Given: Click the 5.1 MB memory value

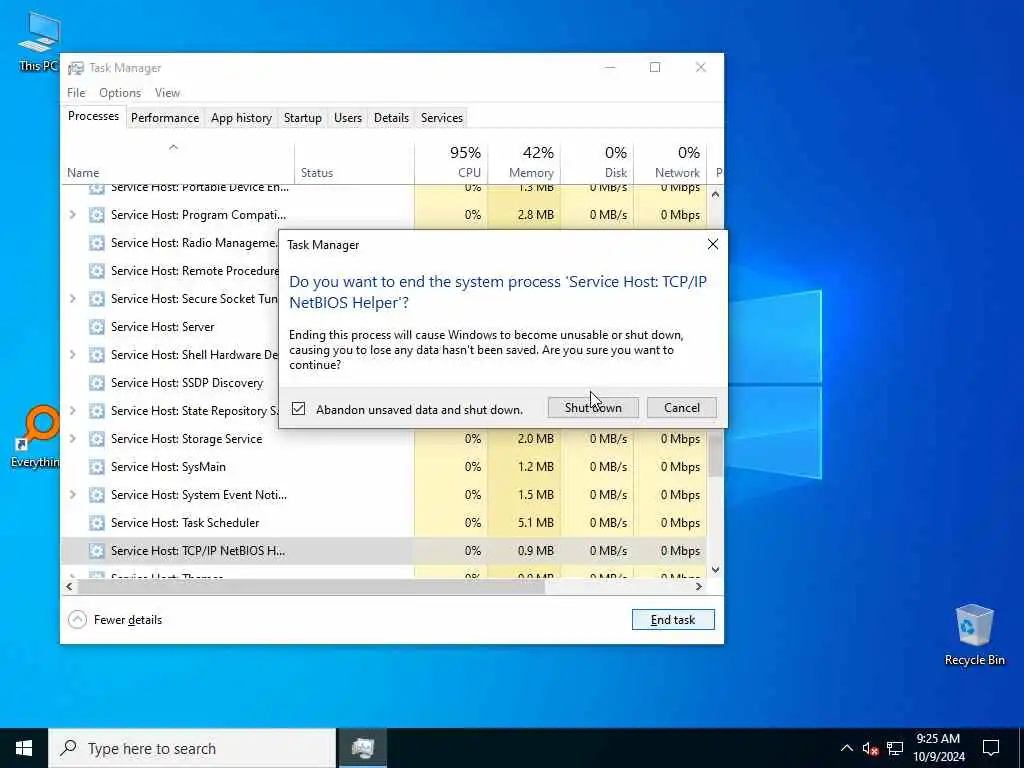Looking at the screenshot, I should point(536,522).
